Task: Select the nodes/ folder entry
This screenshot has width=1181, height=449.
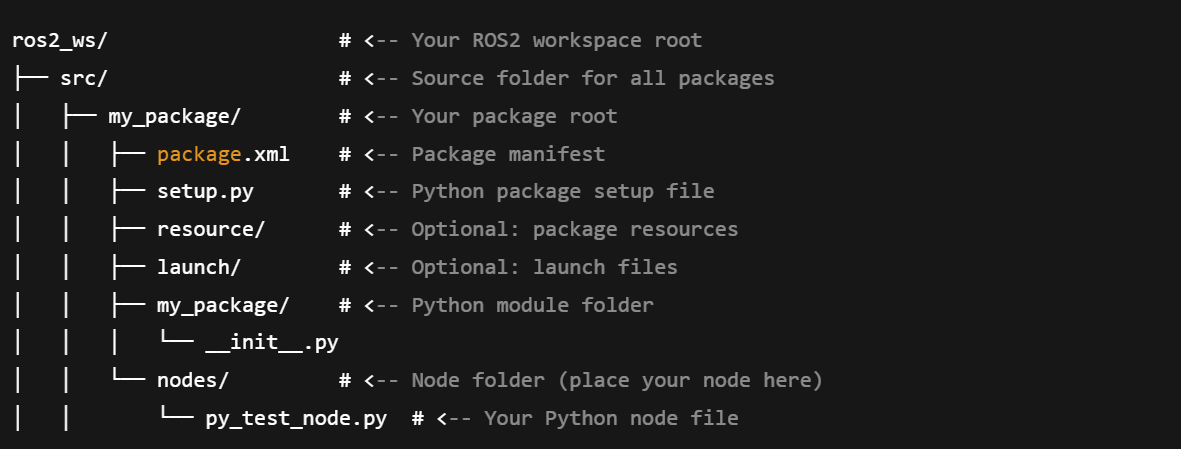Action: [193, 380]
